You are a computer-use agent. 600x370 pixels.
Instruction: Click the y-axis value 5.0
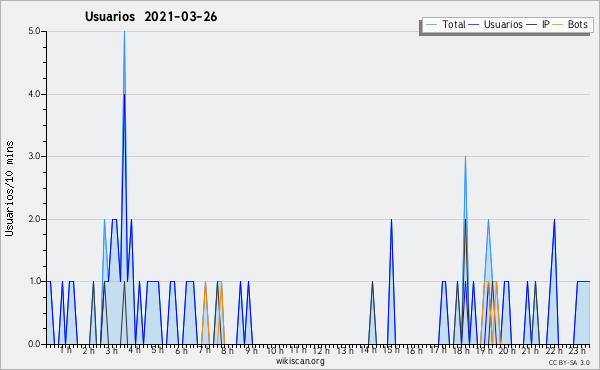pos(34,31)
